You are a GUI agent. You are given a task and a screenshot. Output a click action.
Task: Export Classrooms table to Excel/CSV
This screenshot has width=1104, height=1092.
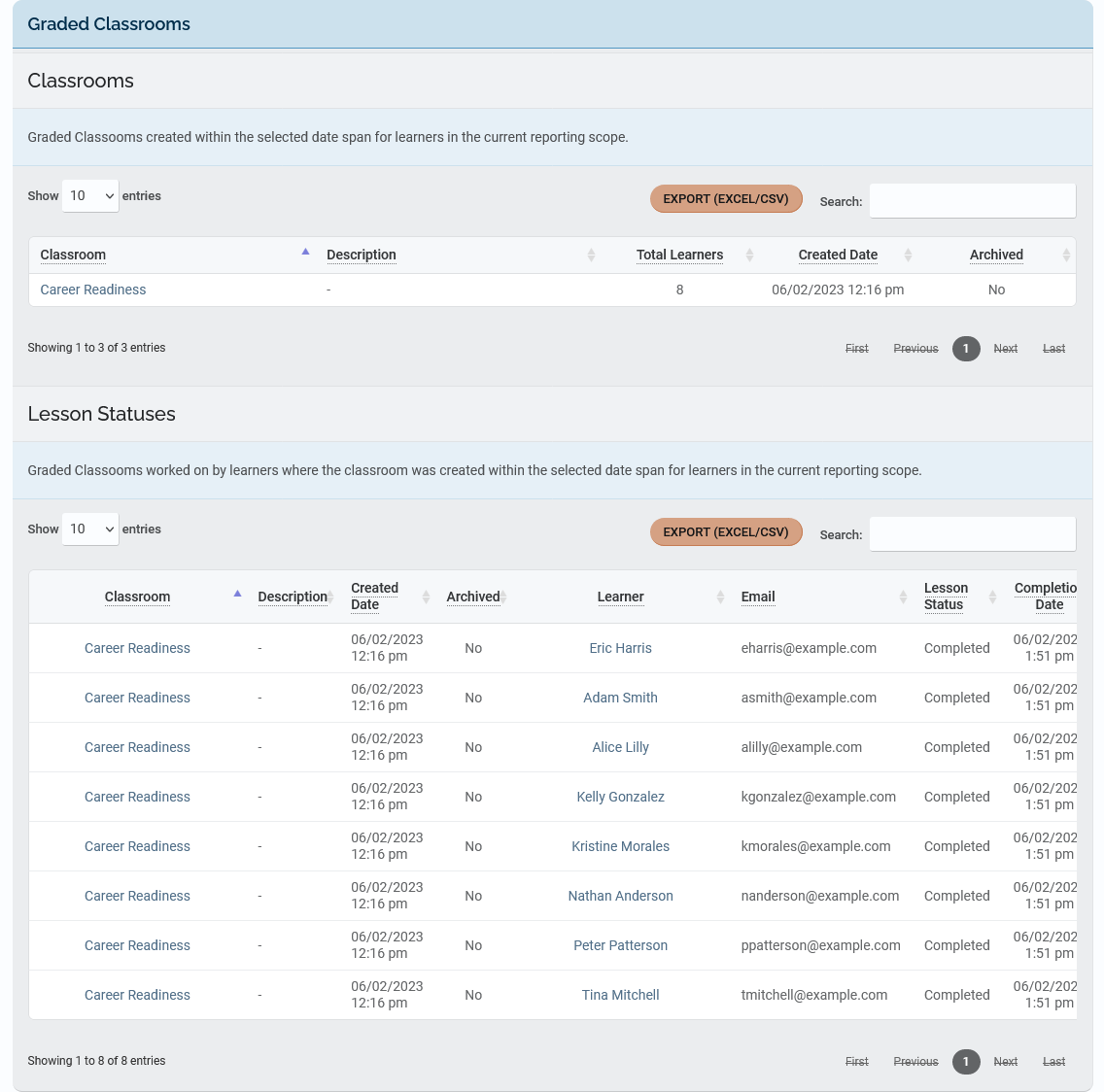coord(726,198)
